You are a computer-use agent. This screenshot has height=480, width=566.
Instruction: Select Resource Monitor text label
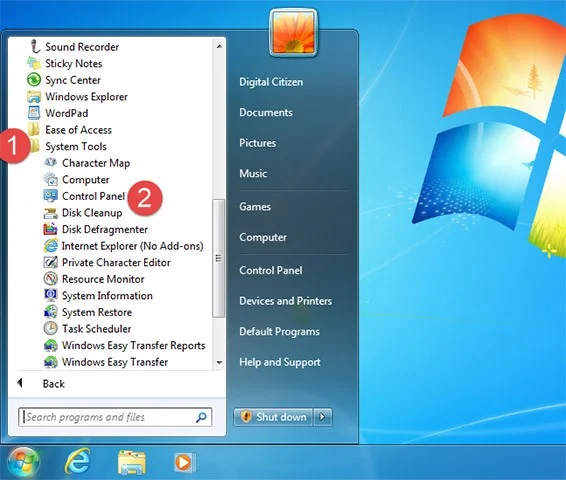[x=103, y=279]
